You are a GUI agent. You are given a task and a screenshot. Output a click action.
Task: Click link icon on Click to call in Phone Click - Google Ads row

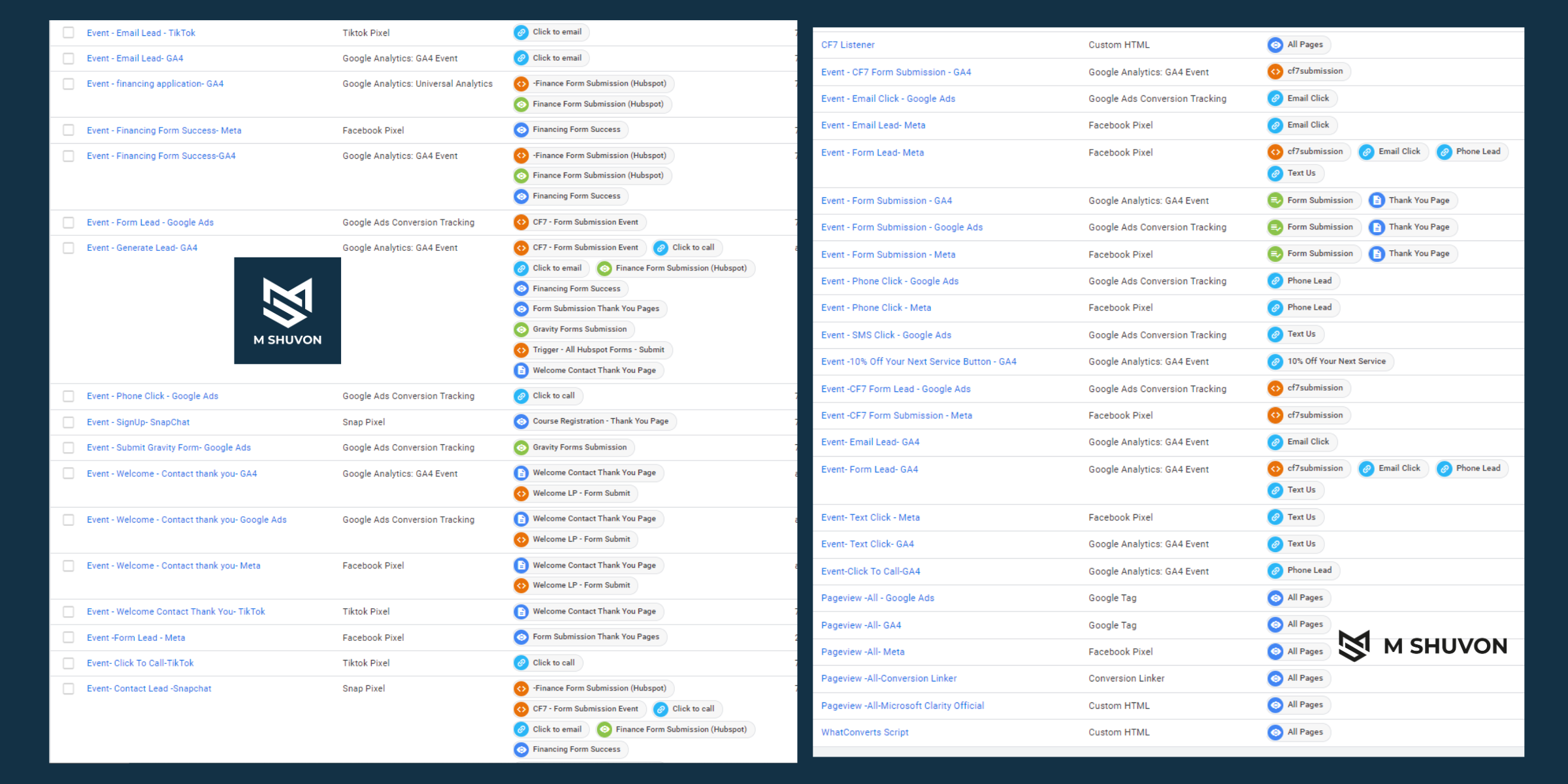pos(521,396)
